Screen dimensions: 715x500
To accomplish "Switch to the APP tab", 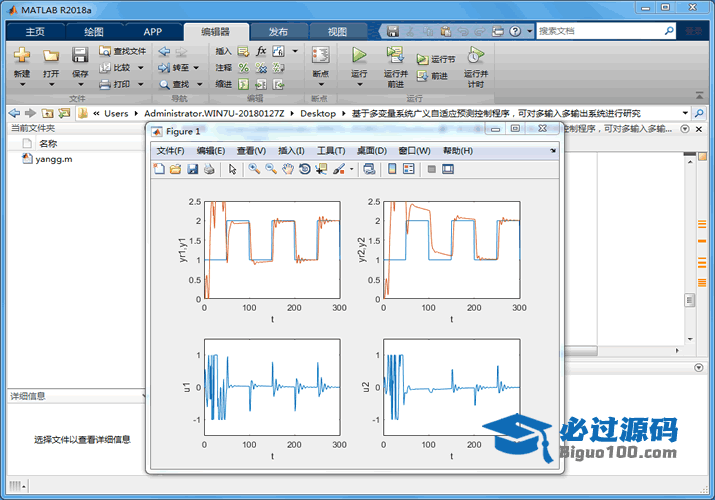I will point(152,31).
